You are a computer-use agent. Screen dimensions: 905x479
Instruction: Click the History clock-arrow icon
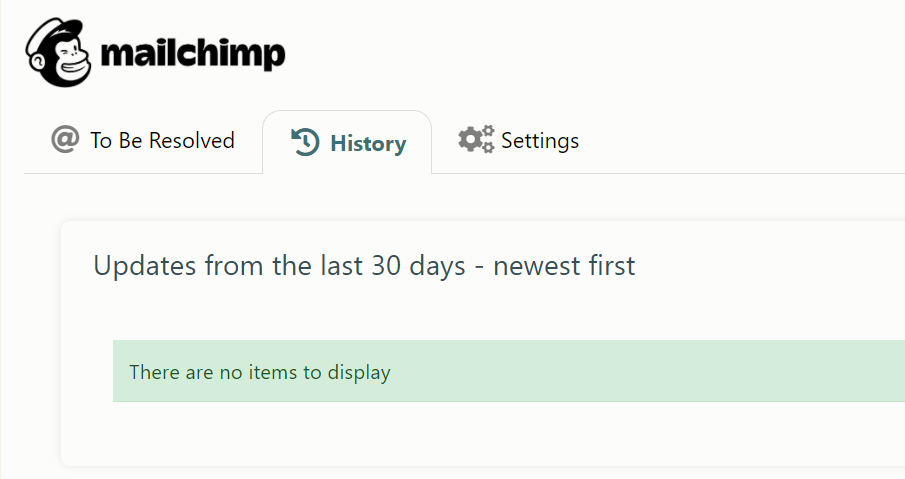pyautogui.click(x=305, y=142)
